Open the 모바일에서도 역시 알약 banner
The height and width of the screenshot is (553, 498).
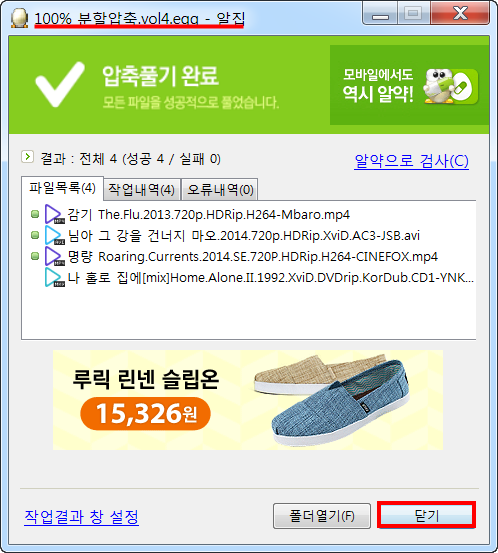point(409,85)
